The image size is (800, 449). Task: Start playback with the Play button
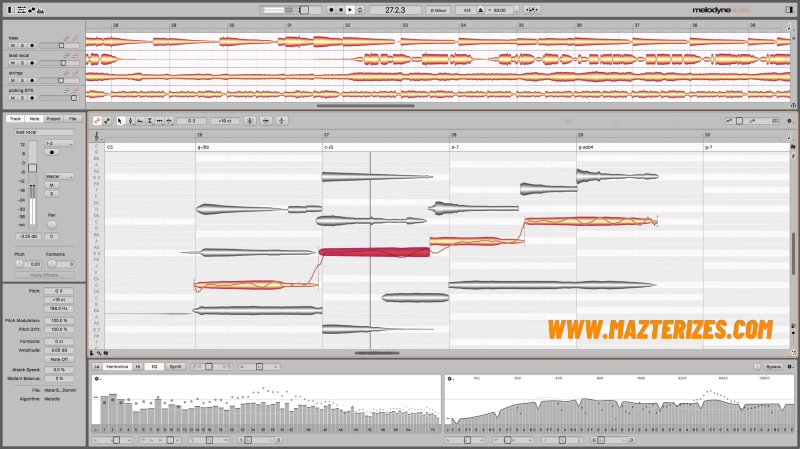(x=350, y=10)
